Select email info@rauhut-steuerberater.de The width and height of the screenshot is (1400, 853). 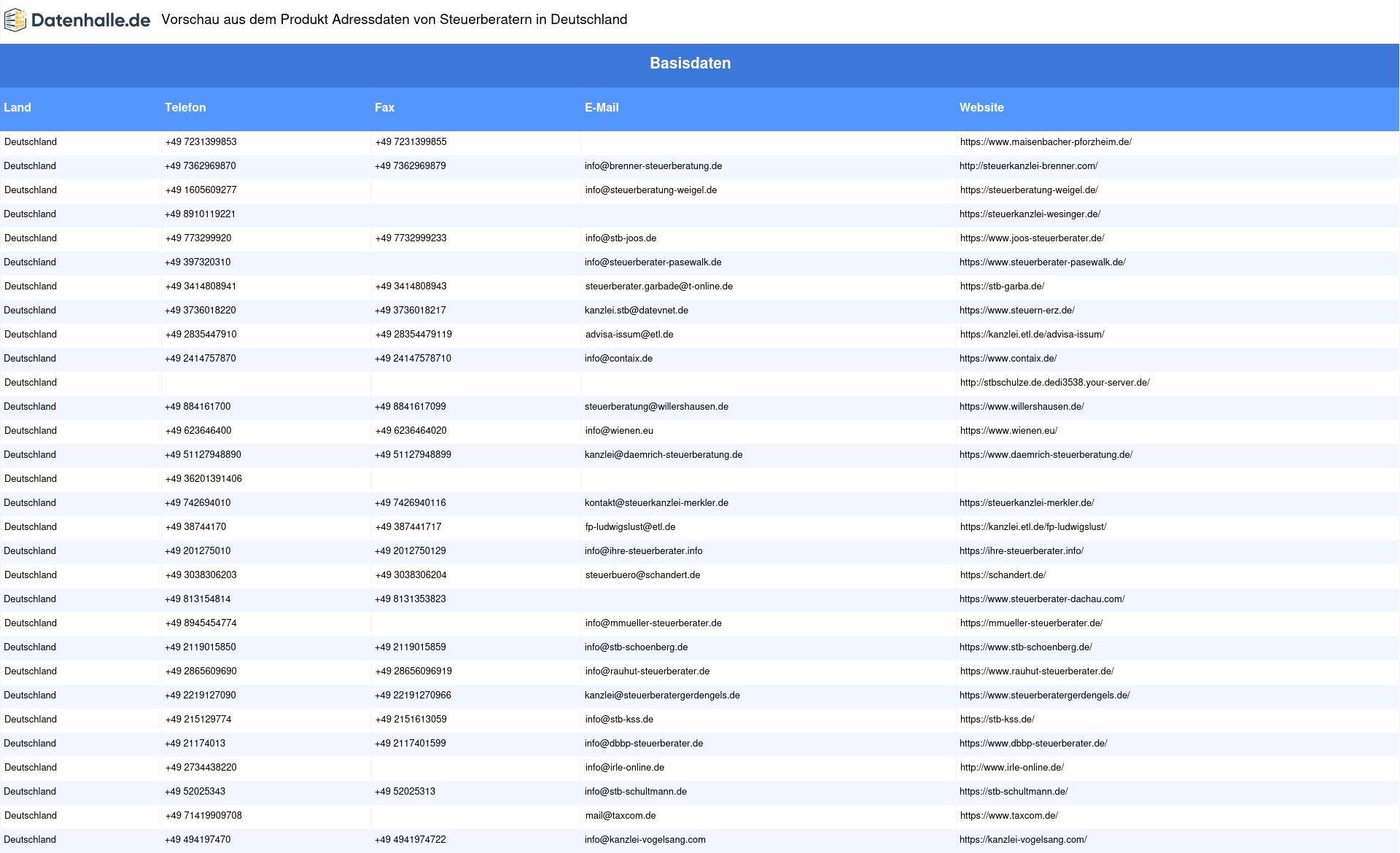[647, 671]
